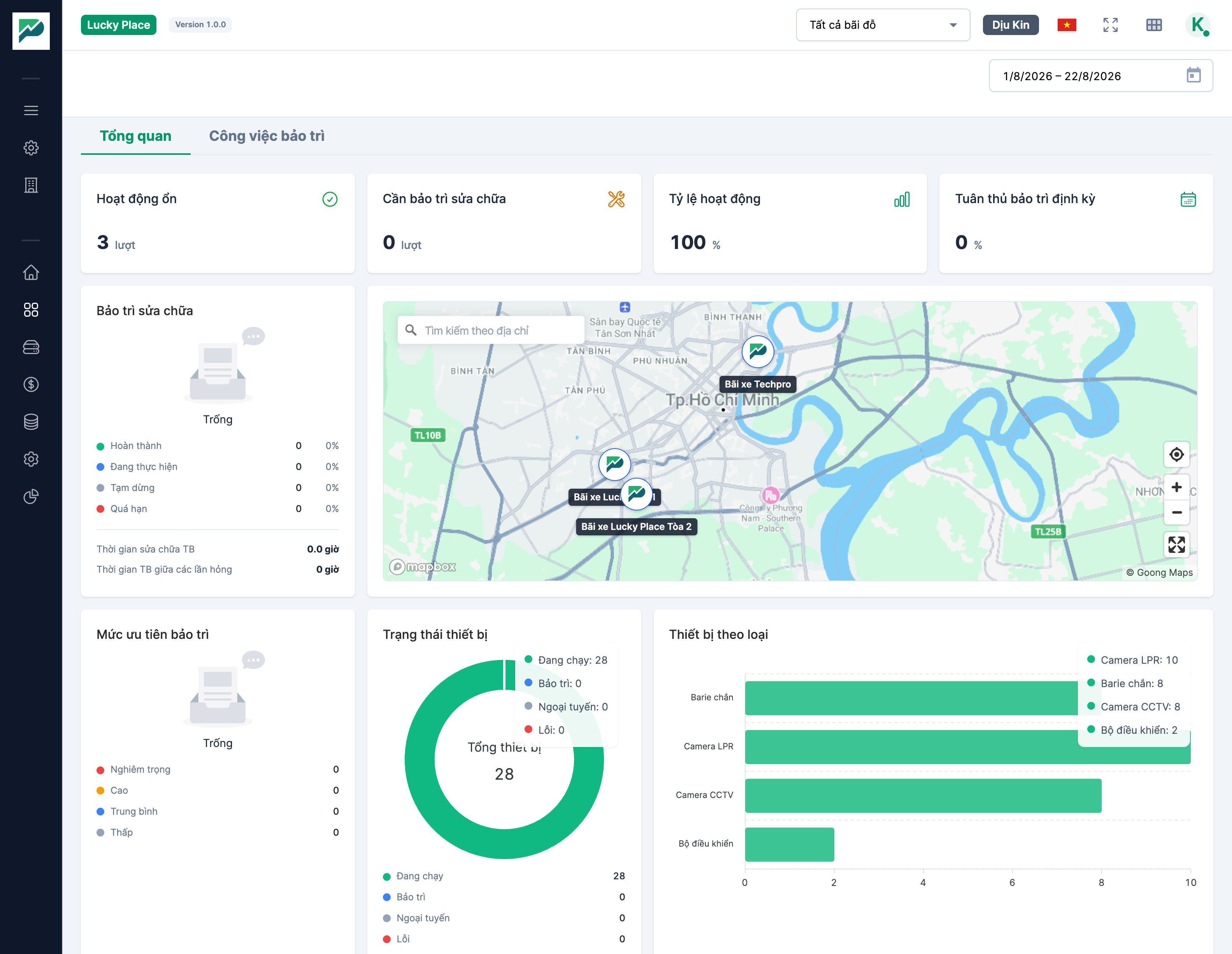The width and height of the screenshot is (1232, 954).
Task: Open the apps grid icon in header
Action: click(1154, 25)
